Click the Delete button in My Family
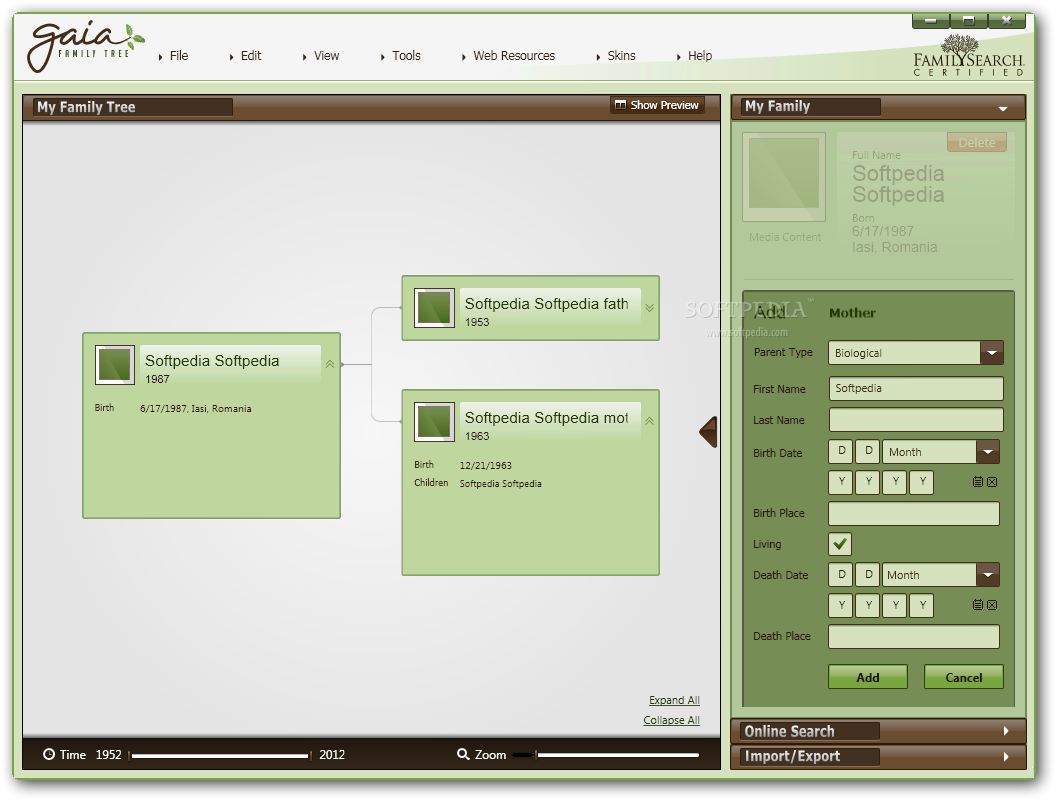The image size is (1056, 800). [x=977, y=142]
